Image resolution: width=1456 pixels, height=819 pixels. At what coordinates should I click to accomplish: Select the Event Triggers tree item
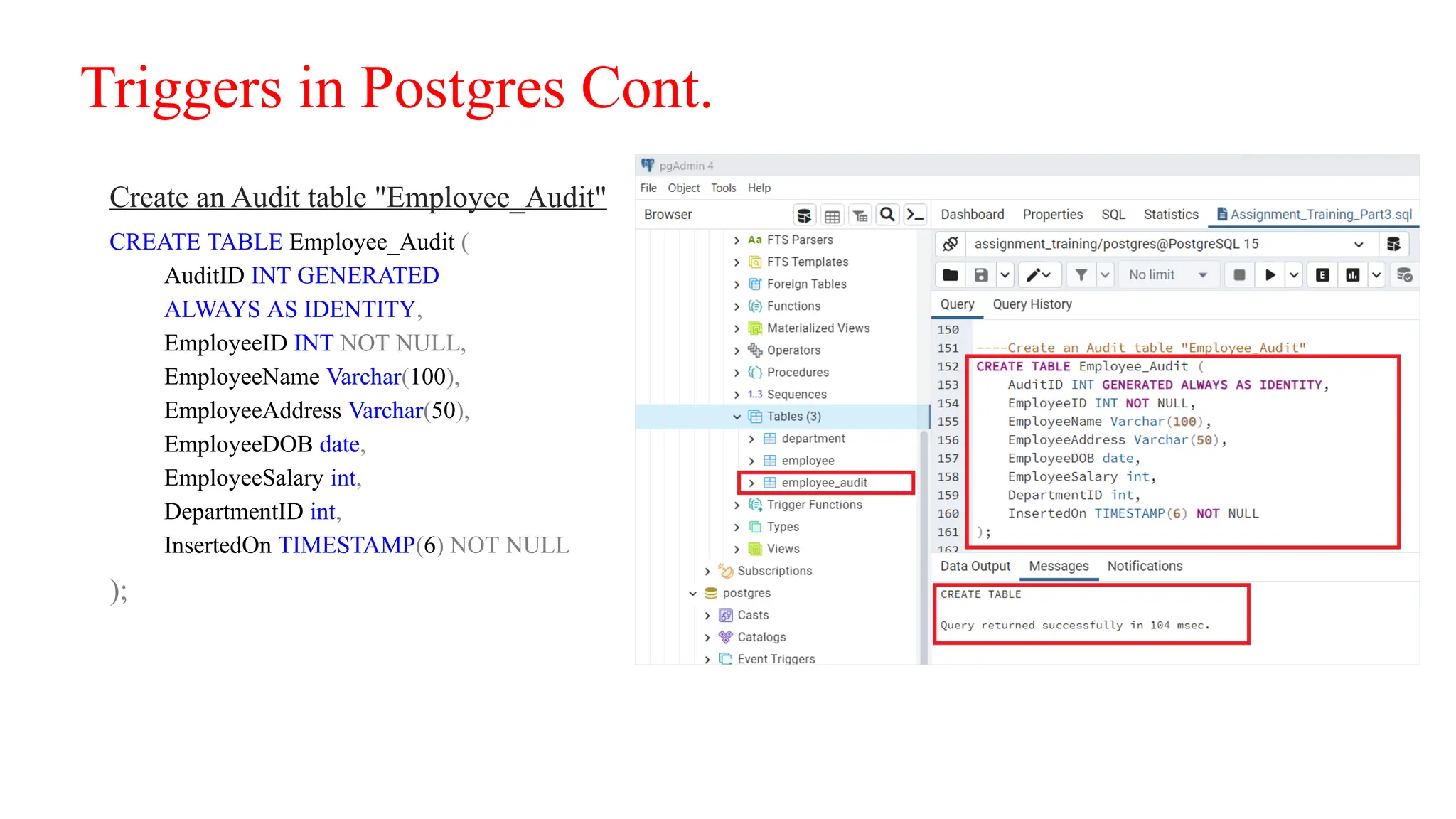click(x=776, y=659)
